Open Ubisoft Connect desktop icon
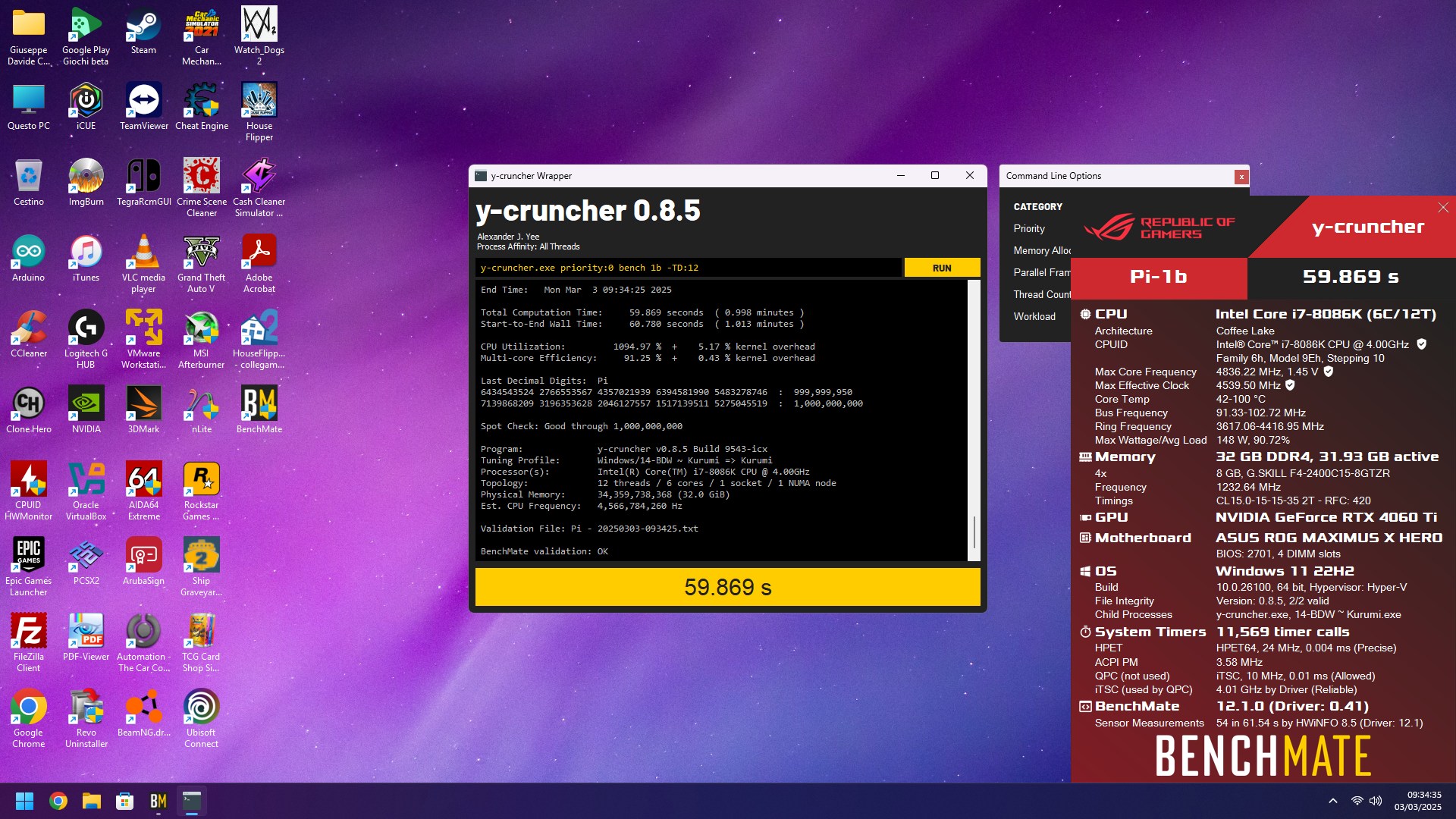The image size is (1456, 819). (202, 719)
